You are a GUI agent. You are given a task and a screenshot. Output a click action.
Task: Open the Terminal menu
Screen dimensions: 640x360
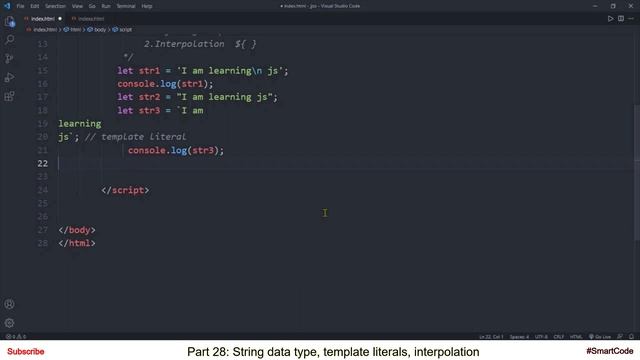click(x=126, y=6)
